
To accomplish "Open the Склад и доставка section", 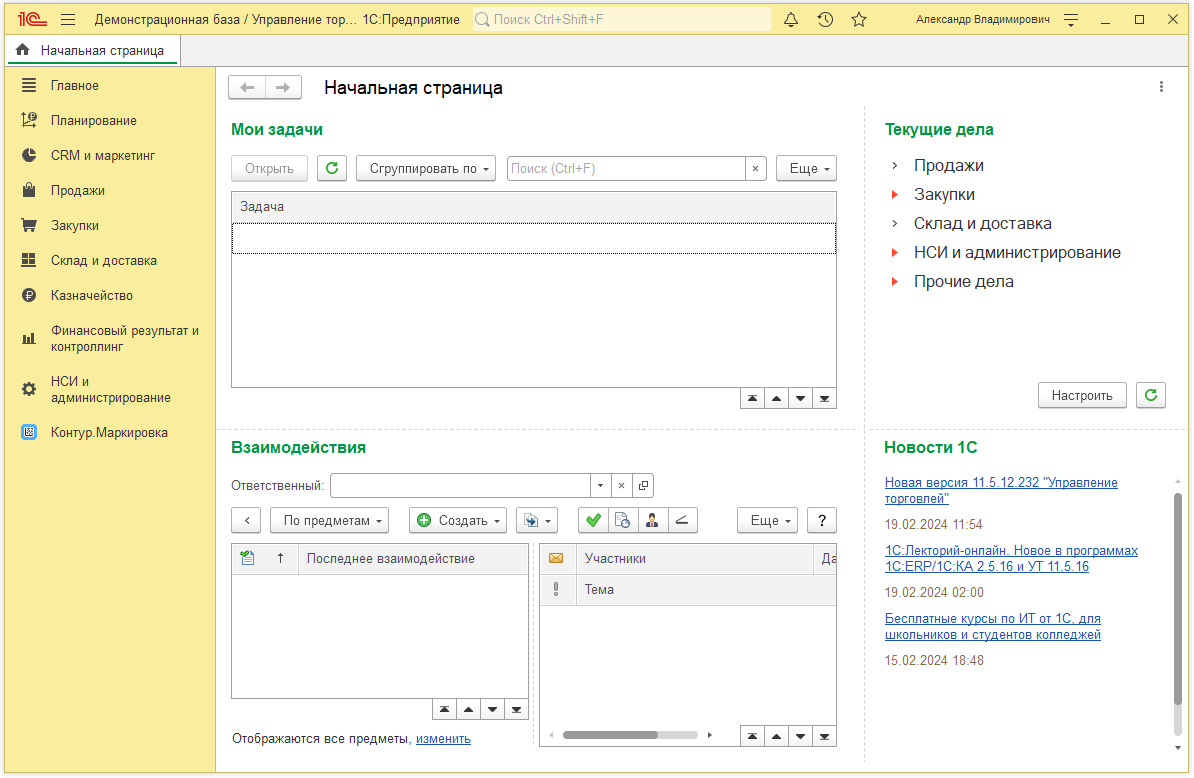I will (x=104, y=261).
